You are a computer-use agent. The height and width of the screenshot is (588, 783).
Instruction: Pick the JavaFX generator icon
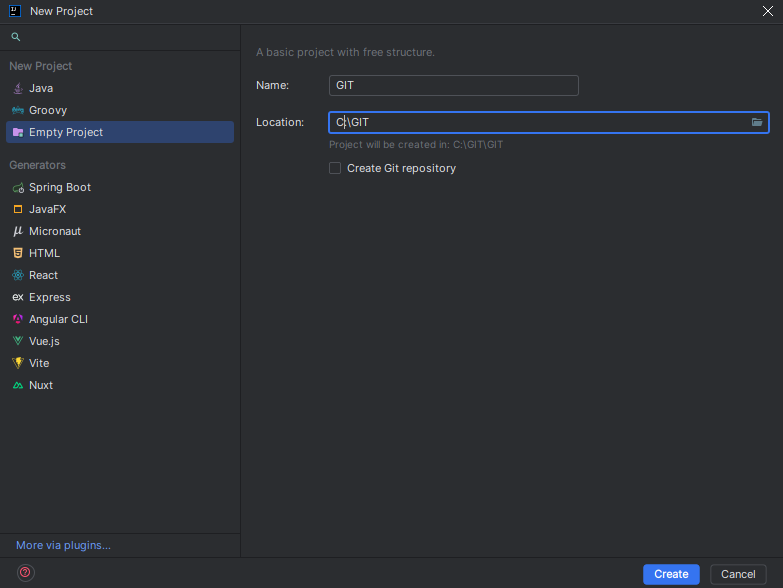click(18, 209)
